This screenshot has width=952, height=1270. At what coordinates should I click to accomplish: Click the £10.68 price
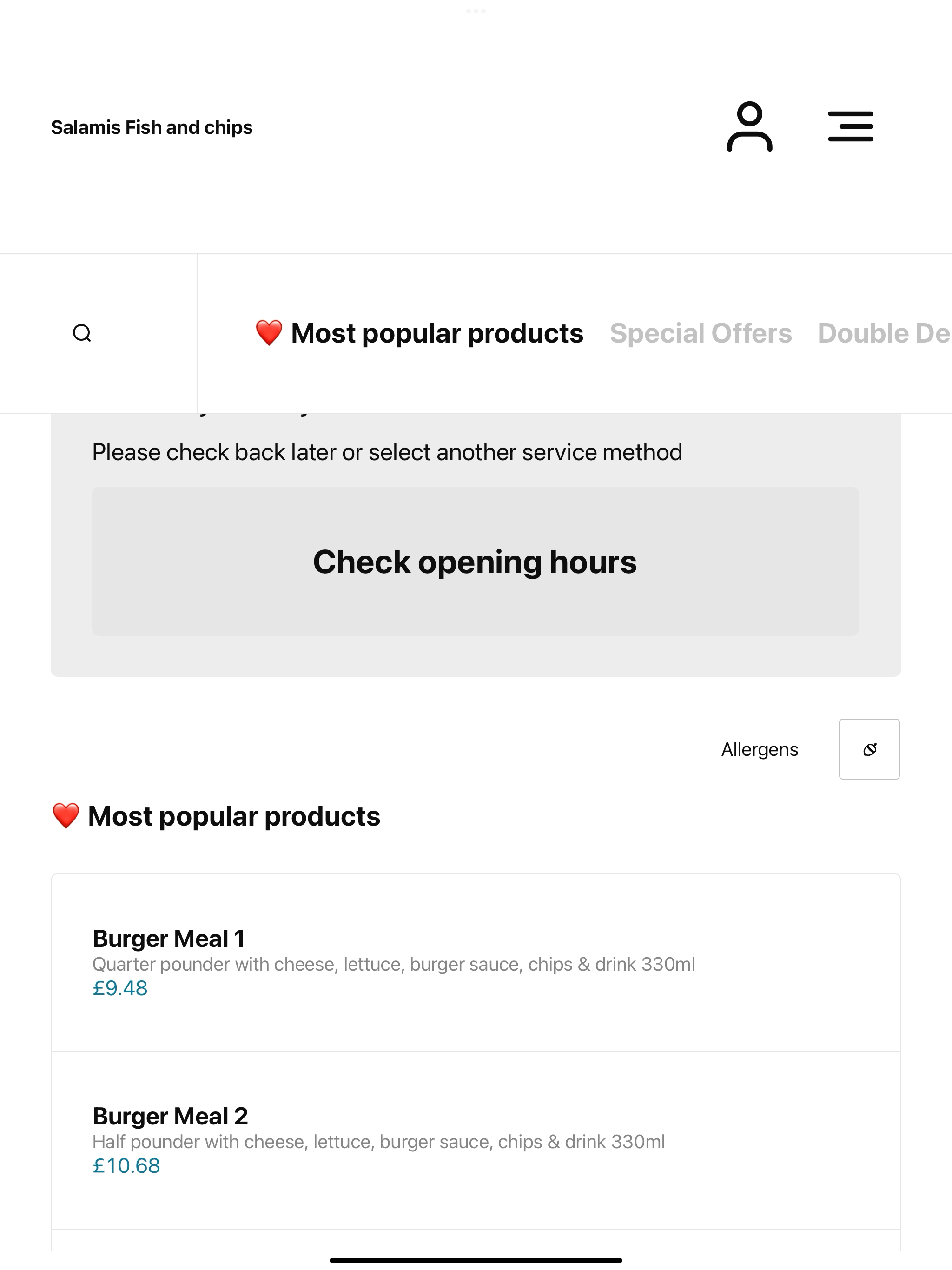point(126,1165)
